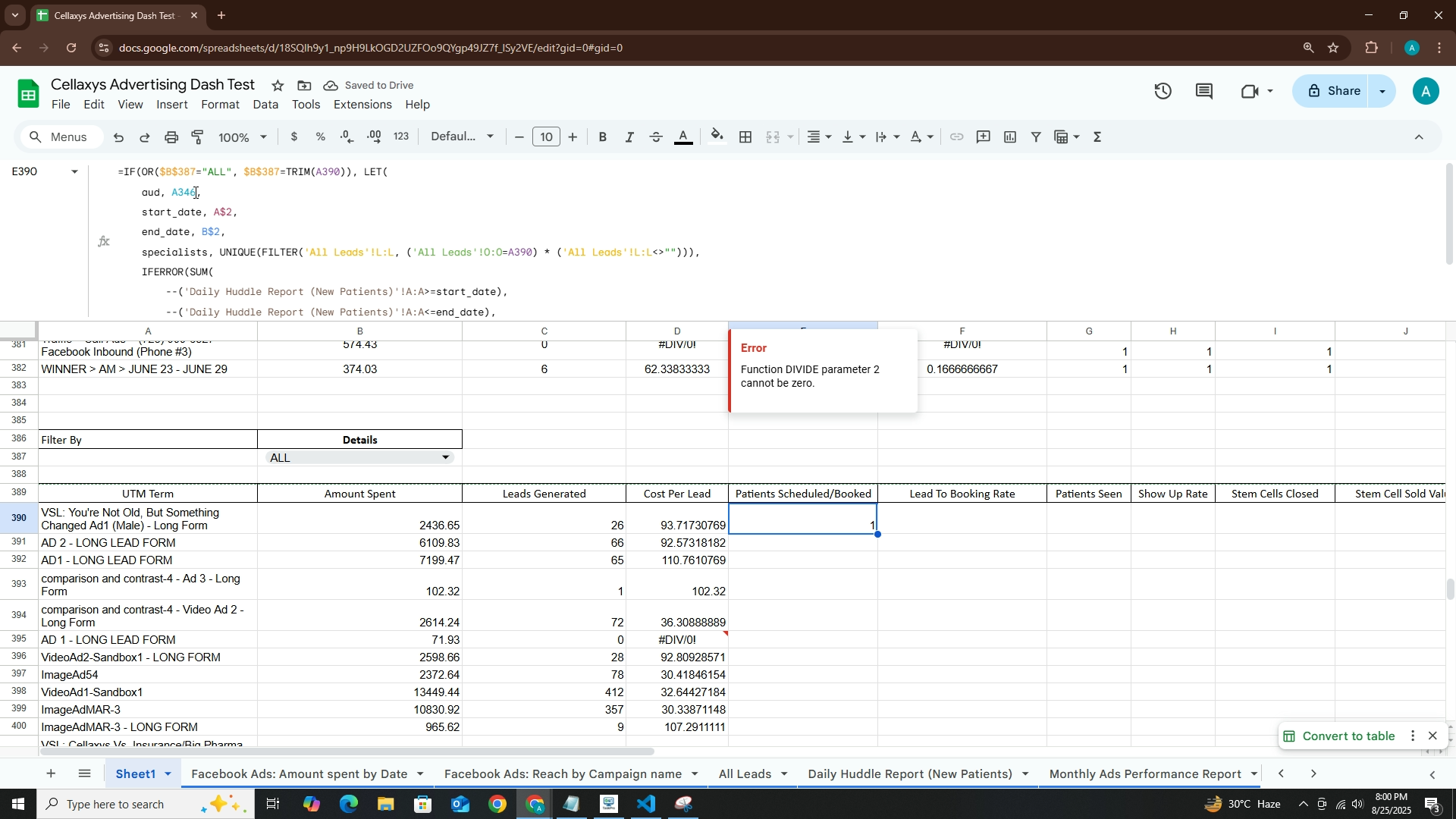Click the Undo icon in toolbar
The height and width of the screenshot is (819, 1456).
118,137
